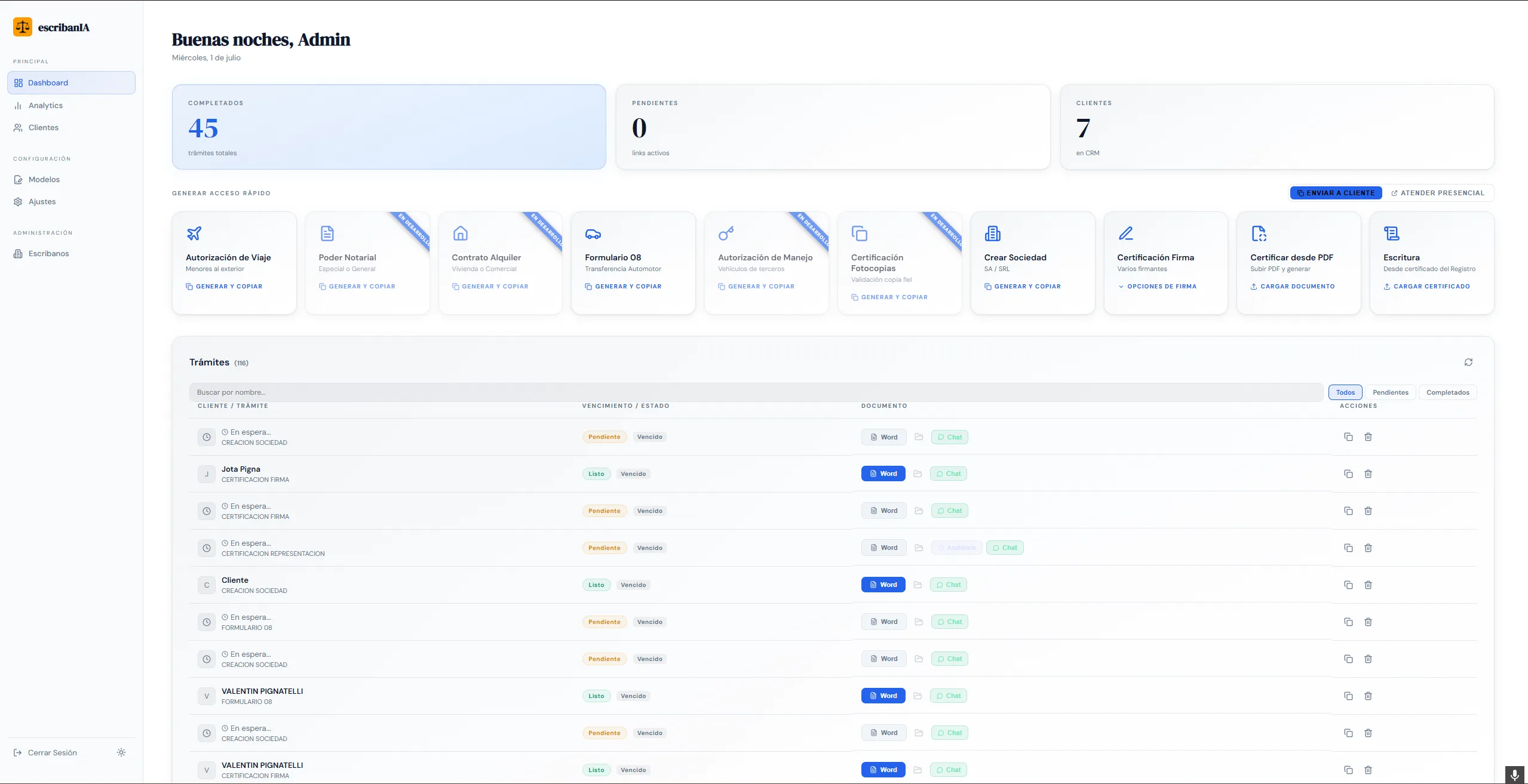Open the Pendientes links activos card
Viewport: 1528px width, 784px height.
(x=833, y=127)
